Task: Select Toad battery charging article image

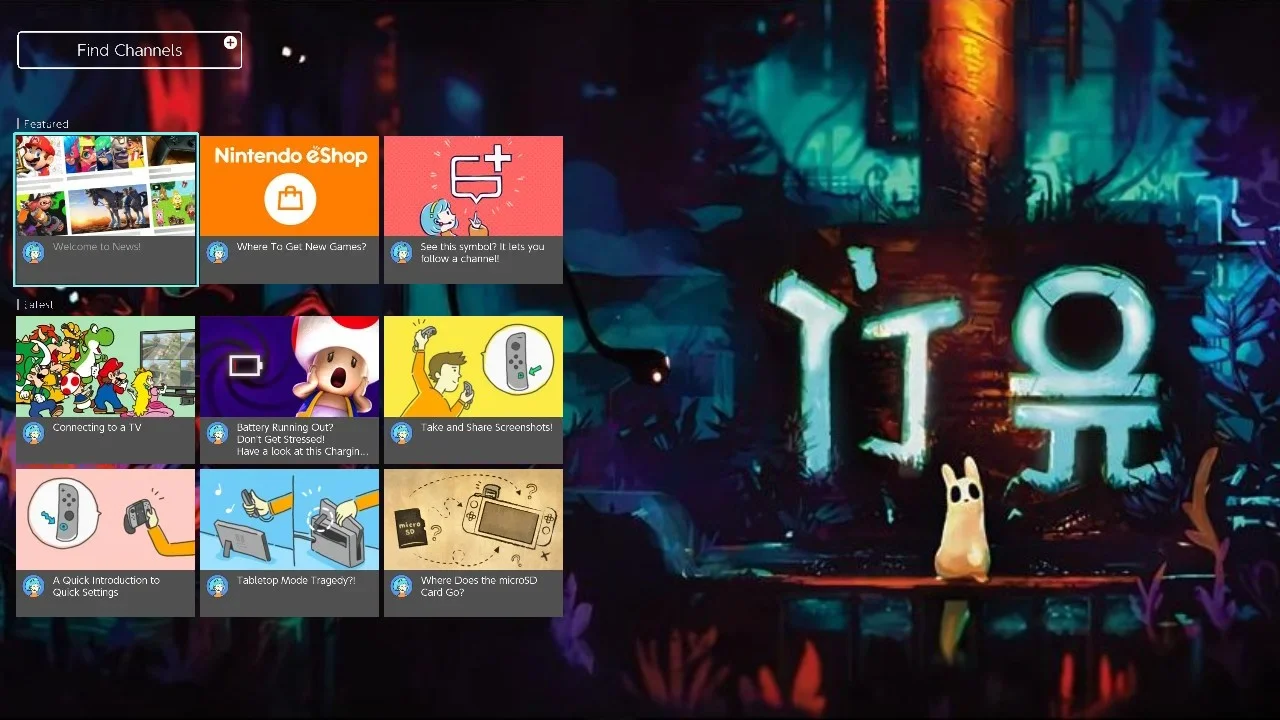Action: point(290,366)
